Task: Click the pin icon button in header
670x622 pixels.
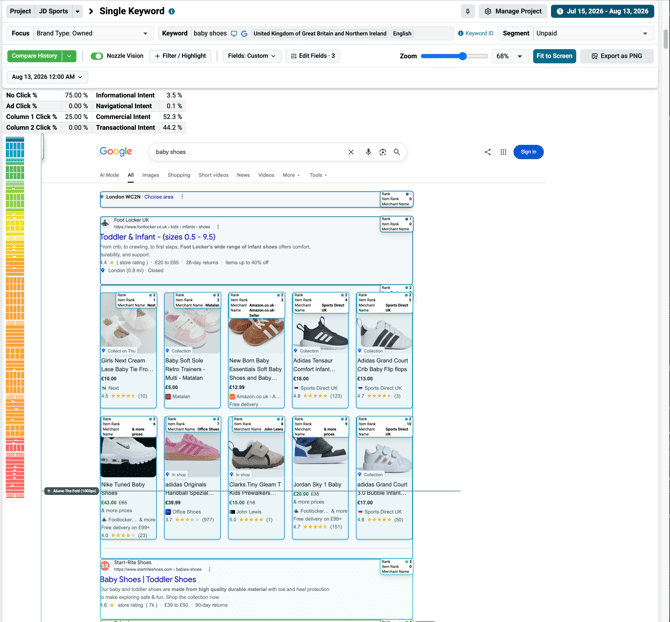Action: tap(468, 12)
